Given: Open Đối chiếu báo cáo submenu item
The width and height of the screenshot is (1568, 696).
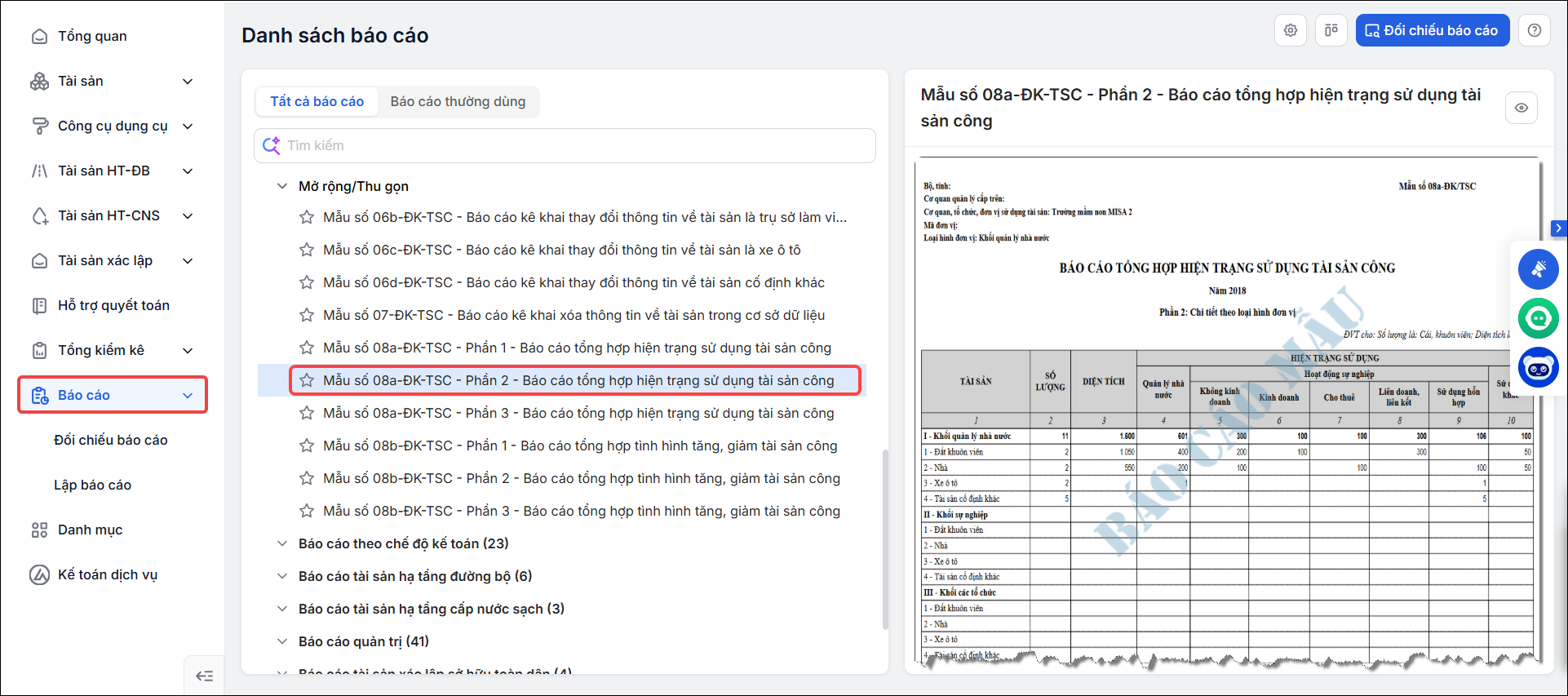Looking at the screenshot, I should pyautogui.click(x=111, y=440).
